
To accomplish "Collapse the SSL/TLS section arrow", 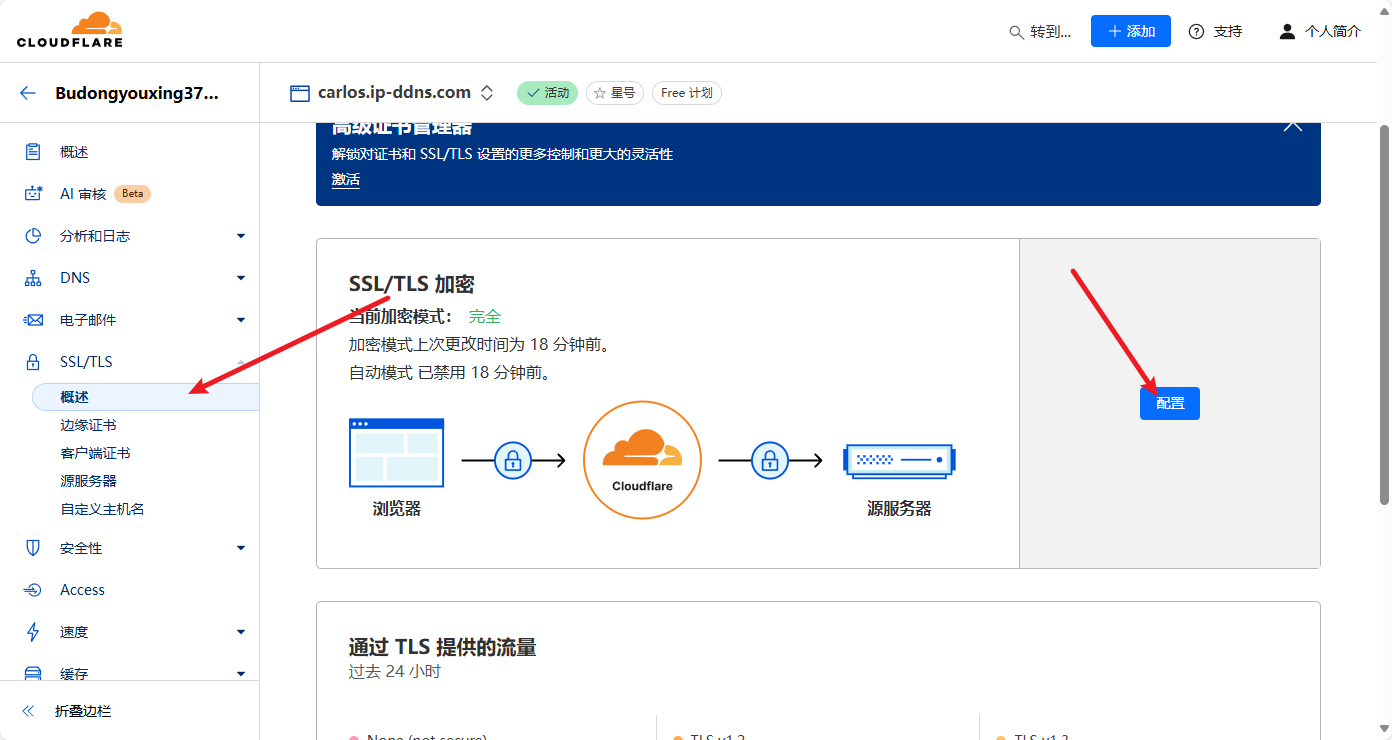I will (x=241, y=362).
